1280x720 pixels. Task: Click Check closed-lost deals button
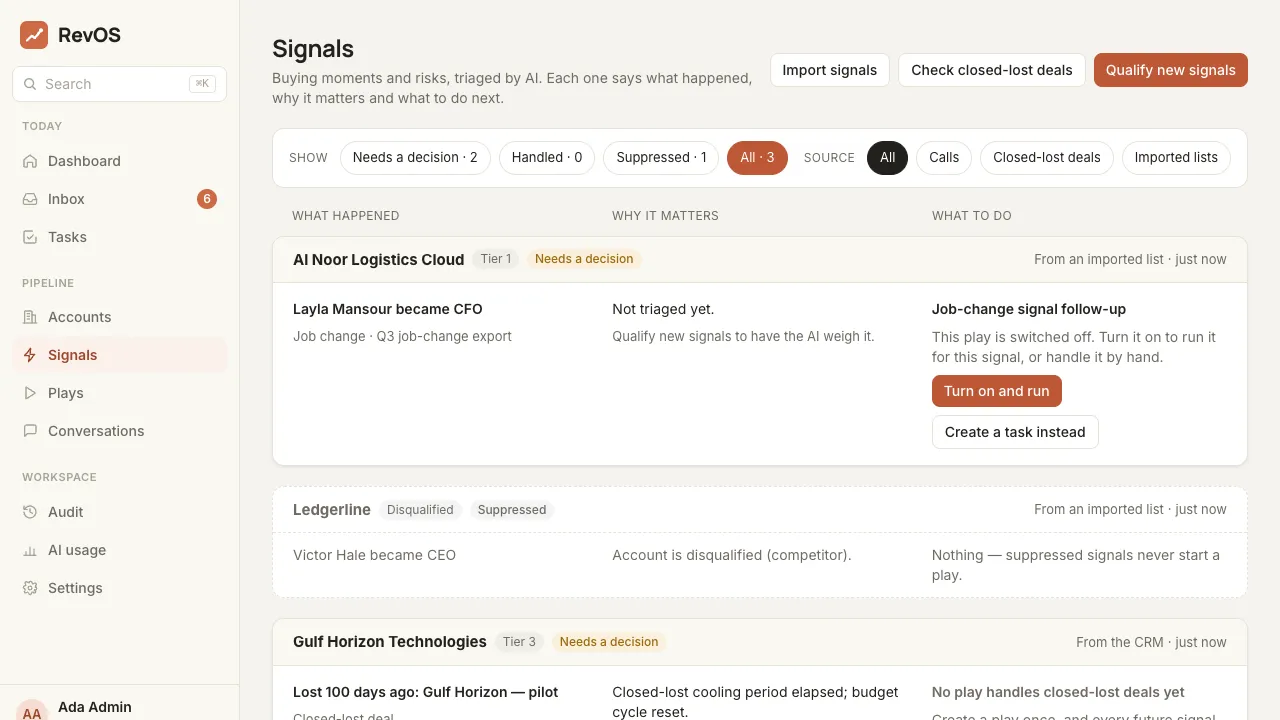point(992,70)
